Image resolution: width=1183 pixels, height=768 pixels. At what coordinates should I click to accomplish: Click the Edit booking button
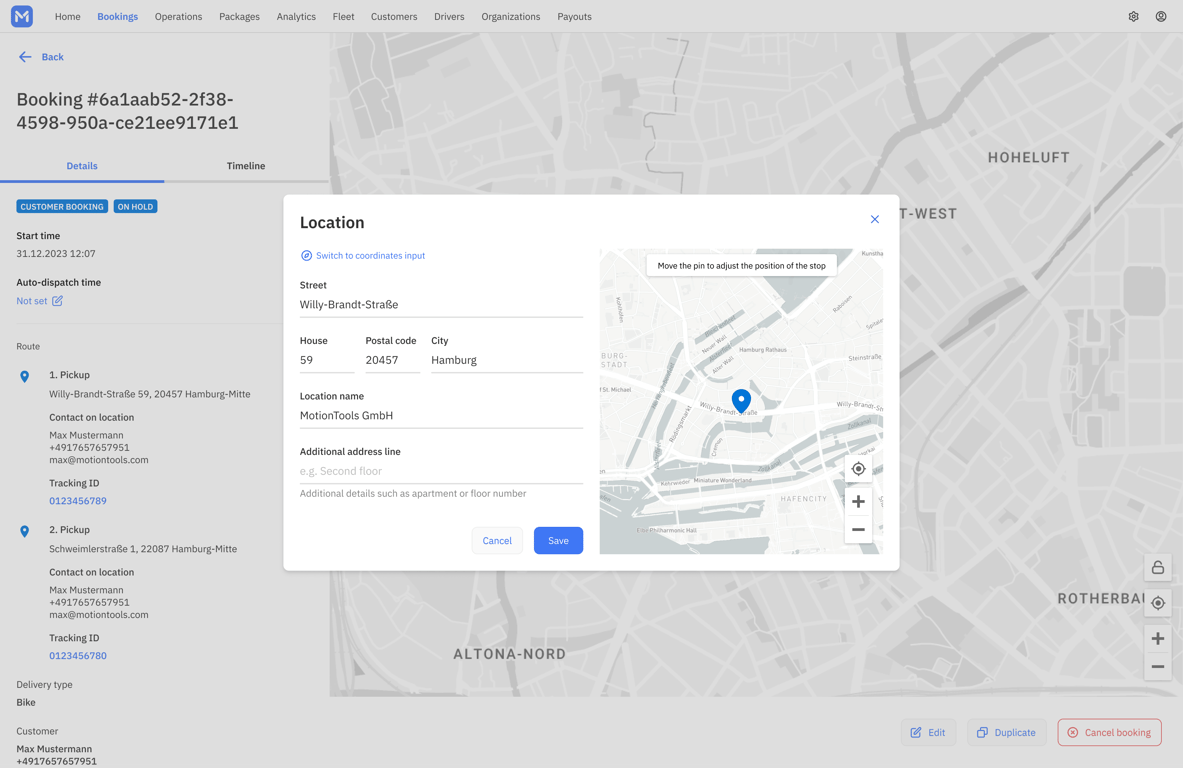(928, 733)
